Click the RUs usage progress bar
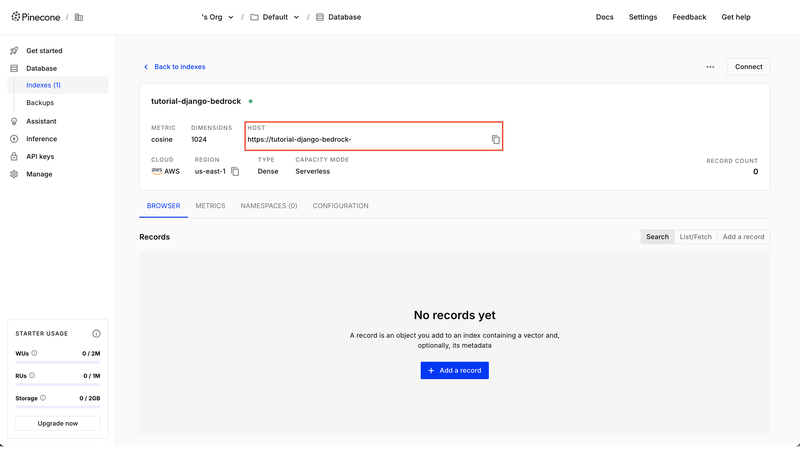This screenshot has height=472, width=800. point(58,385)
